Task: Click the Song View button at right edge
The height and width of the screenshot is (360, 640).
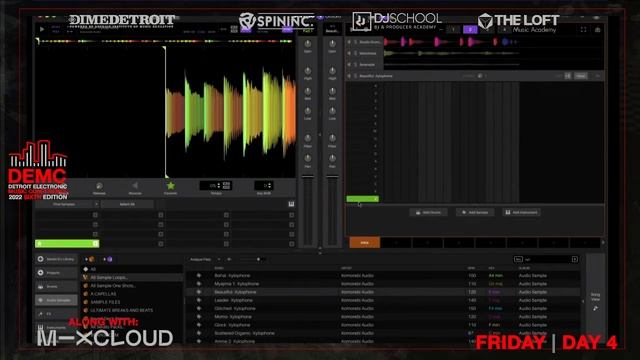Action: click(596, 301)
